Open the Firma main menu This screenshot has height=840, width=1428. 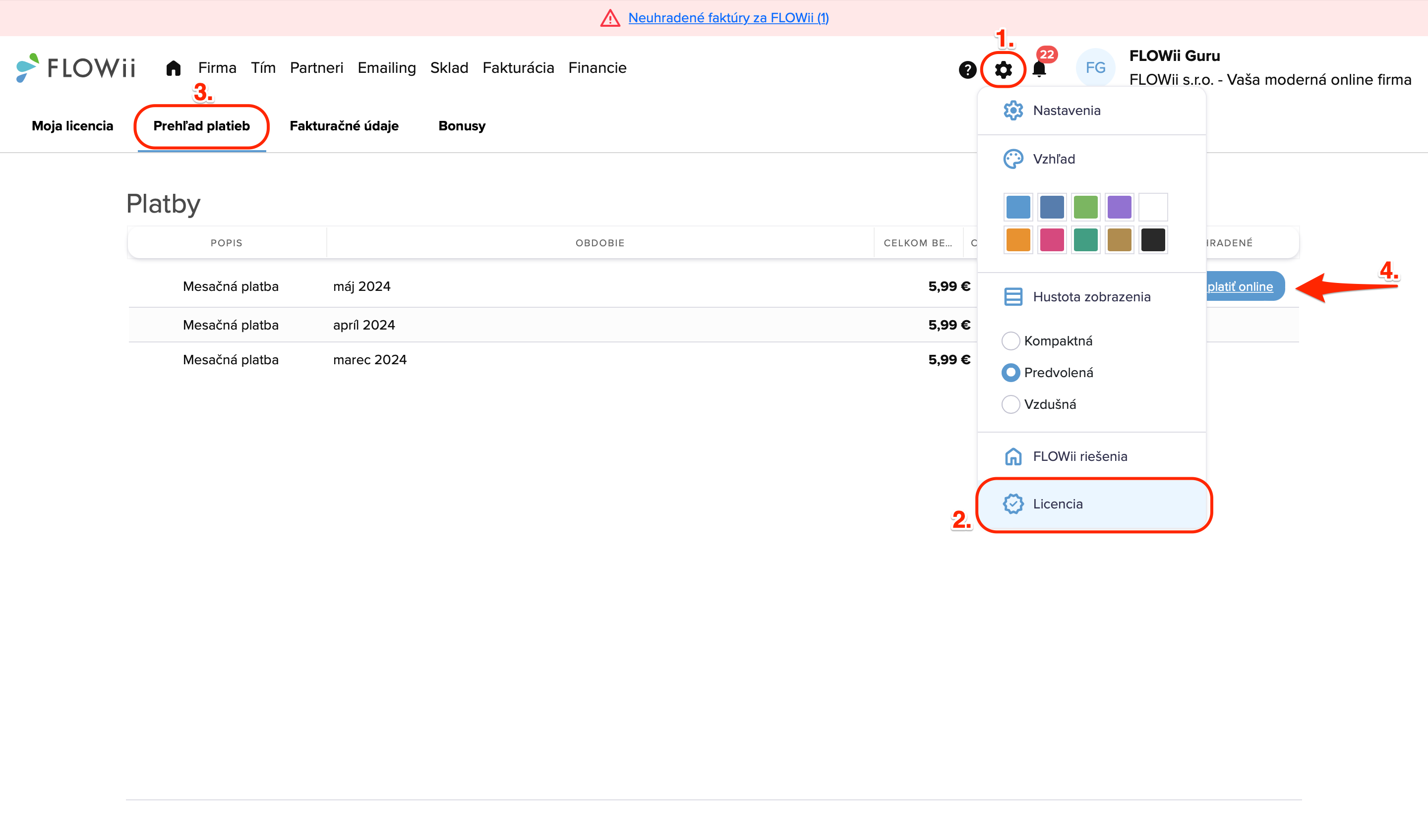point(217,68)
